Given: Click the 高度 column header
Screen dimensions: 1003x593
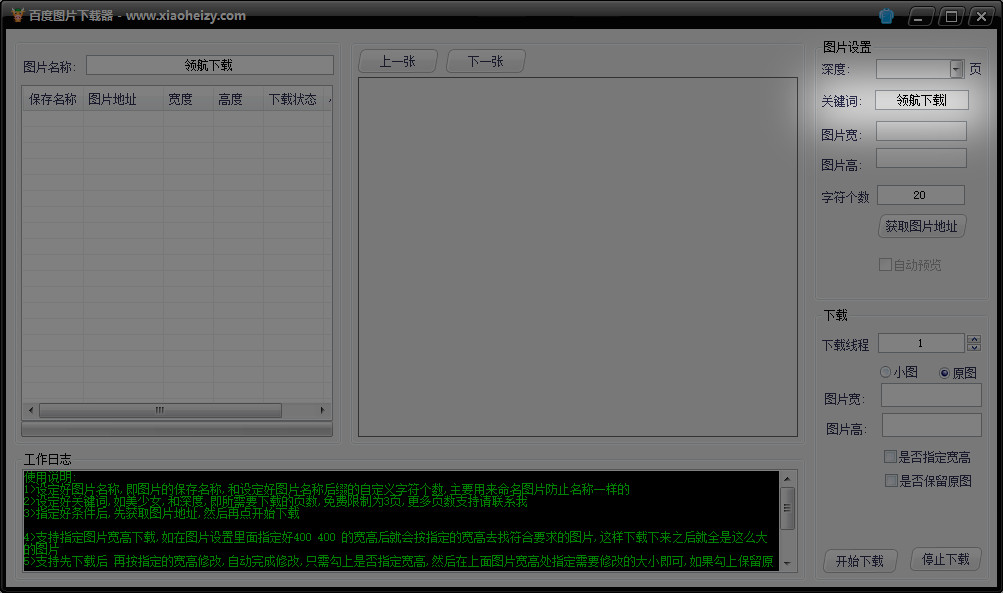Looking at the screenshot, I should (237, 99).
